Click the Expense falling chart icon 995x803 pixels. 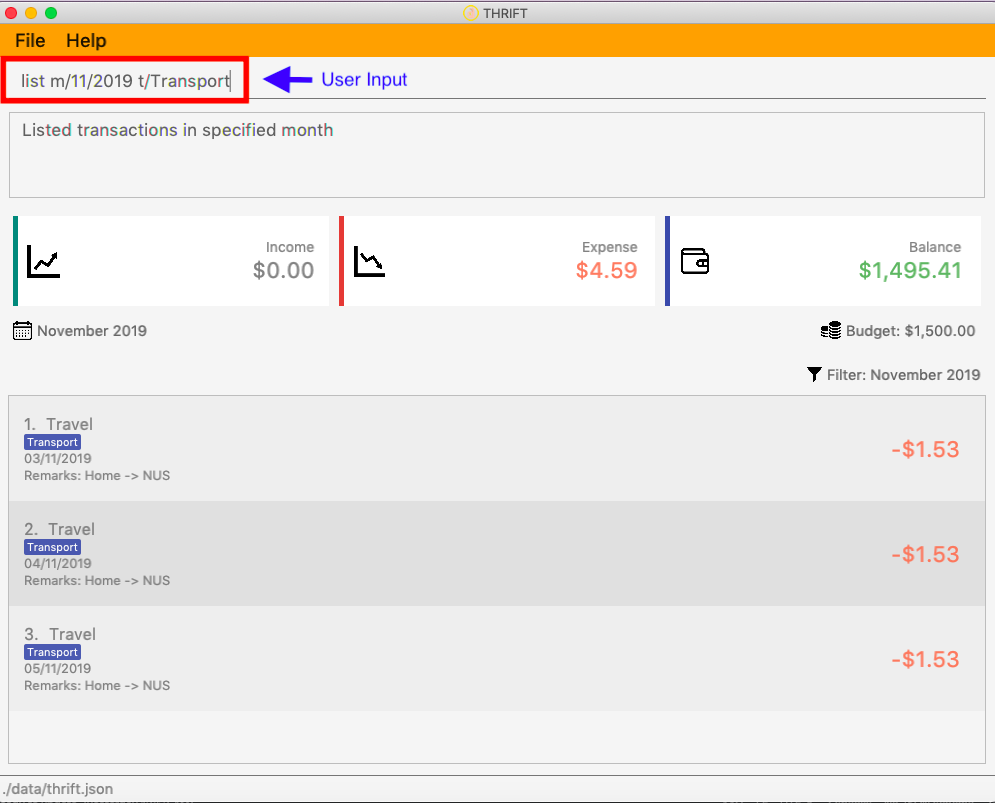click(x=369, y=261)
